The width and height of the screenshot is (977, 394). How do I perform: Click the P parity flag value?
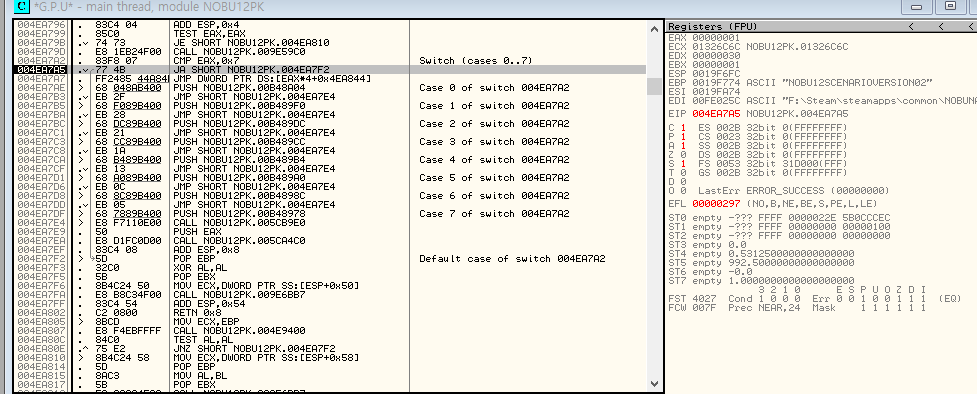pyautogui.click(x=684, y=137)
